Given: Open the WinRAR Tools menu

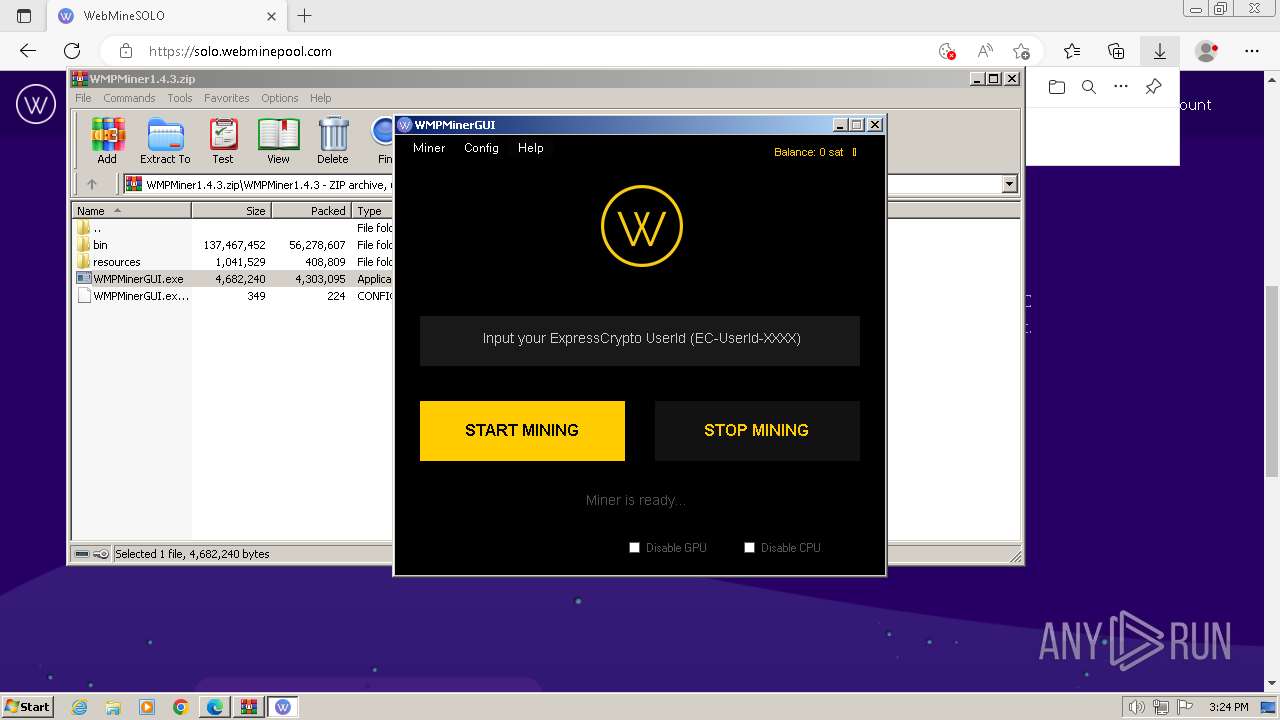Looking at the screenshot, I should coord(180,98).
